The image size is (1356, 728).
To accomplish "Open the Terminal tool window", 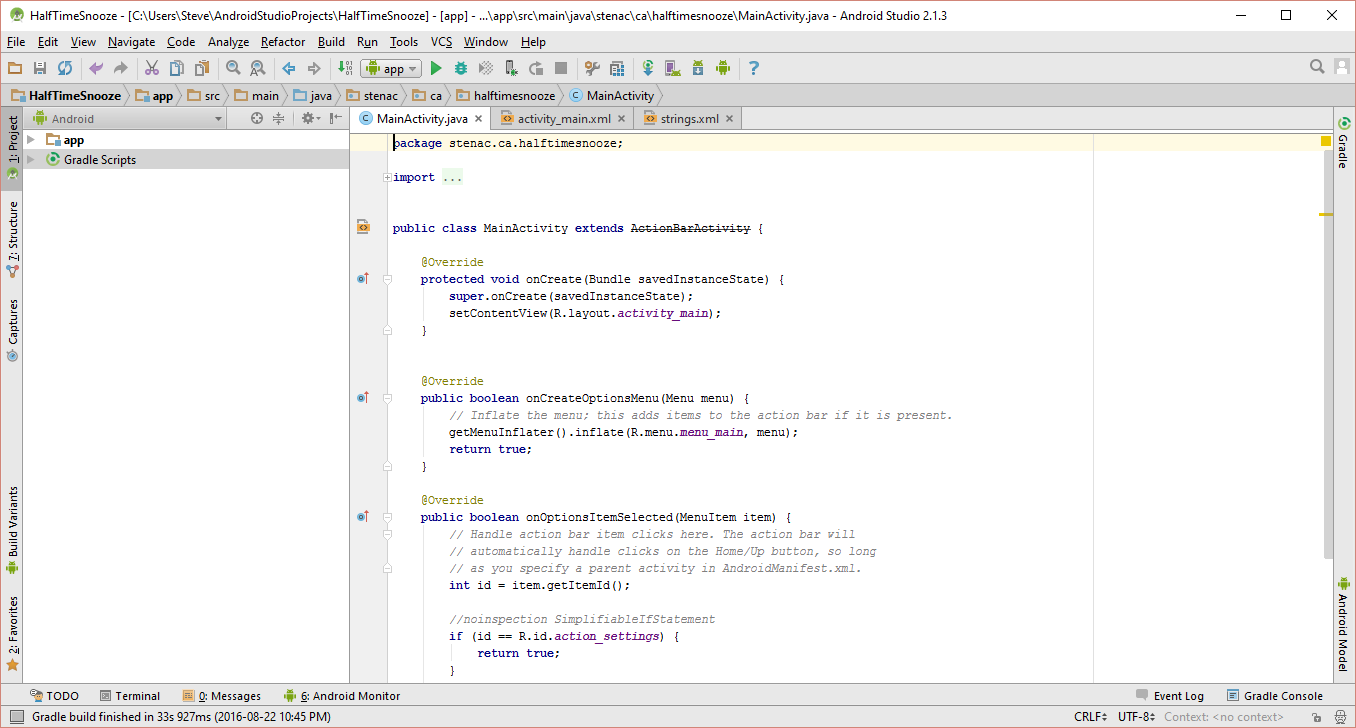I will tap(129, 696).
